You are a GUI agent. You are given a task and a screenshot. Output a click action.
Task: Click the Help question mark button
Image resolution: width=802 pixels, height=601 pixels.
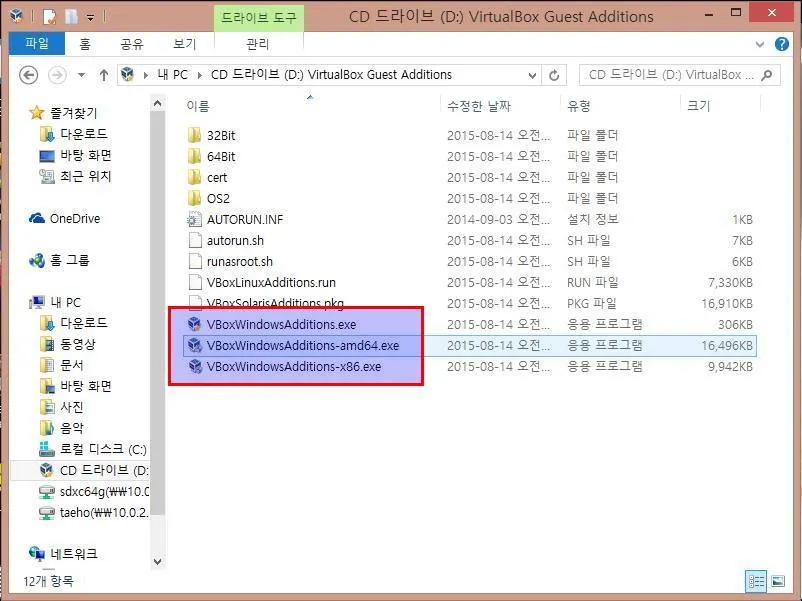(x=781, y=42)
